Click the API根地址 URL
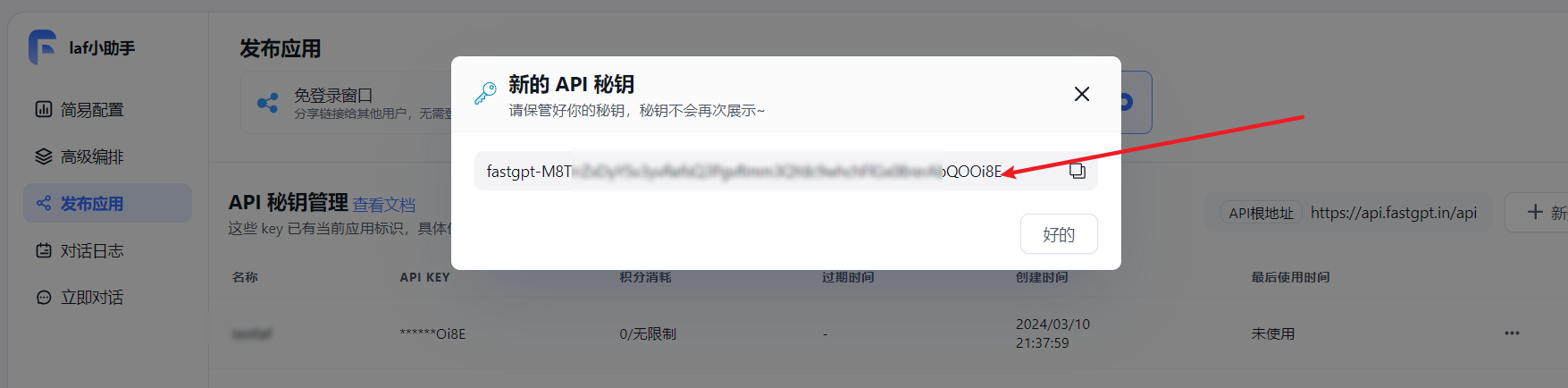 (x=1394, y=213)
